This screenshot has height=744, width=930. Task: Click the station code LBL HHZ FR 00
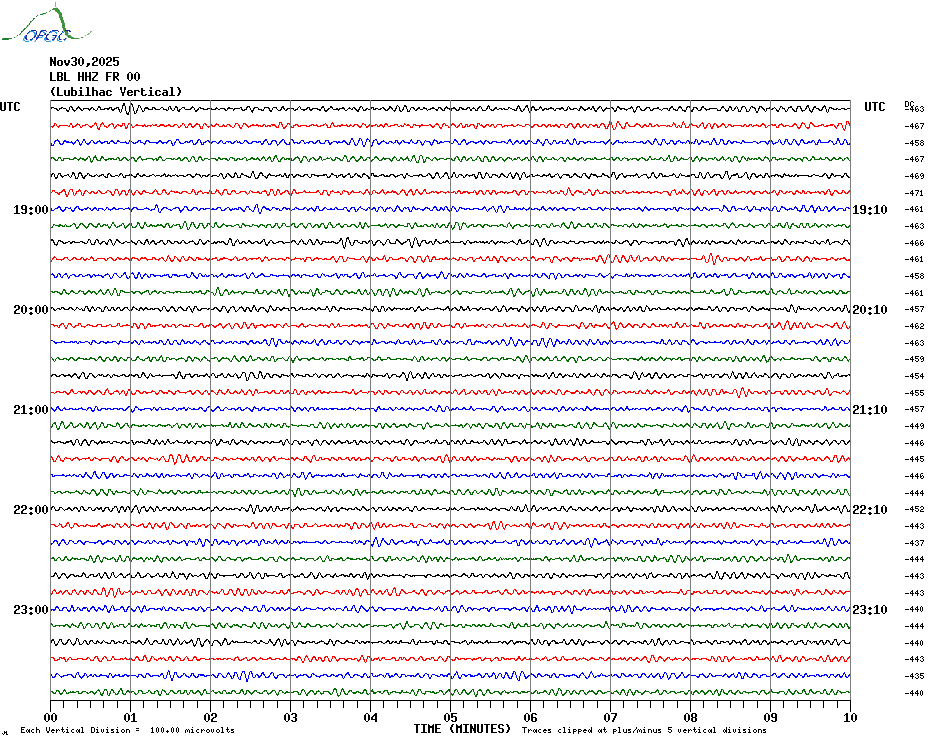point(95,77)
